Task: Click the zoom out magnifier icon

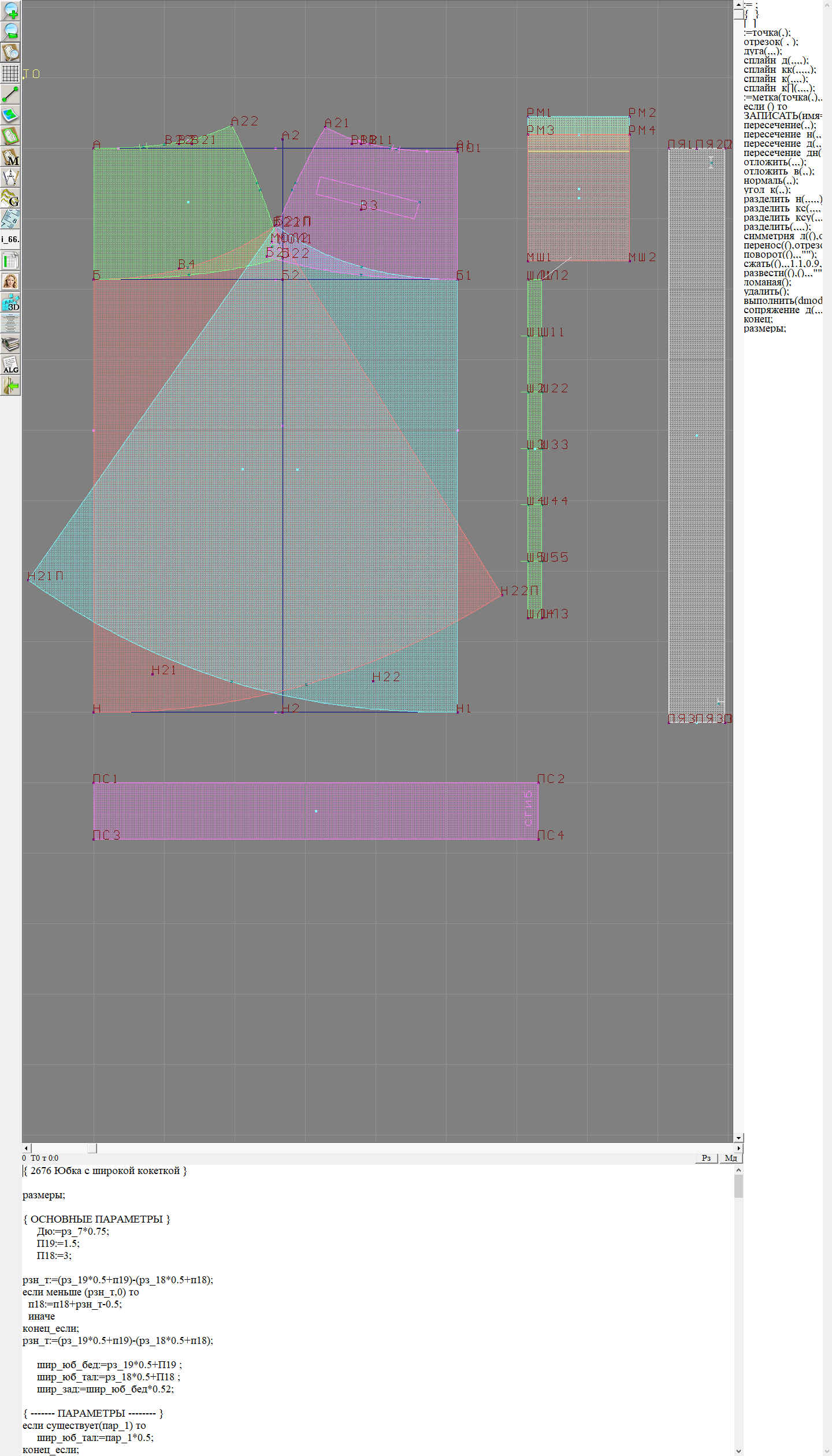Action: [x=10, y=31]
